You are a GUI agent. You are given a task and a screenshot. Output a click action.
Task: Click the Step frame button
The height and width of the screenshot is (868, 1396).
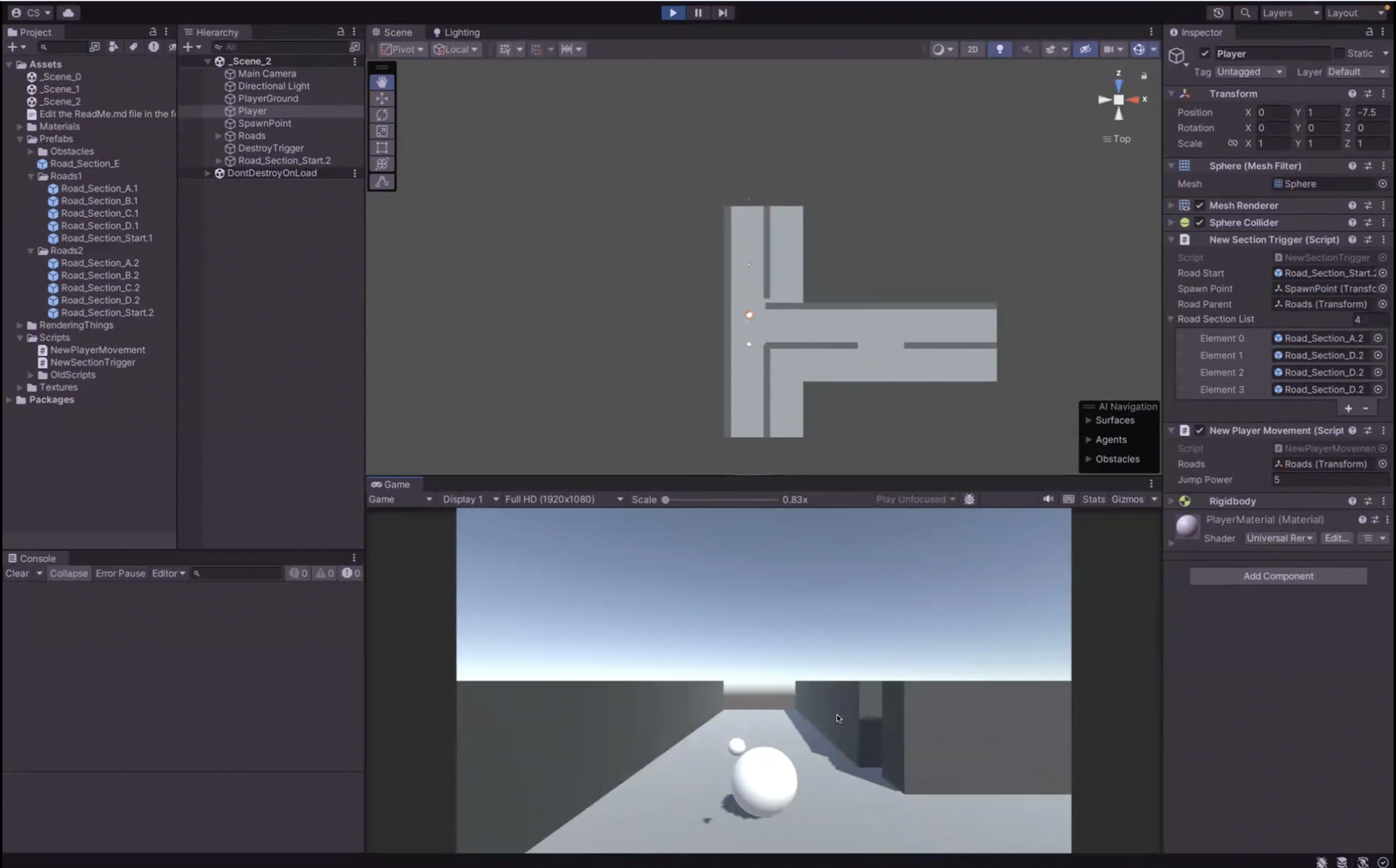(x=722, y=13)
